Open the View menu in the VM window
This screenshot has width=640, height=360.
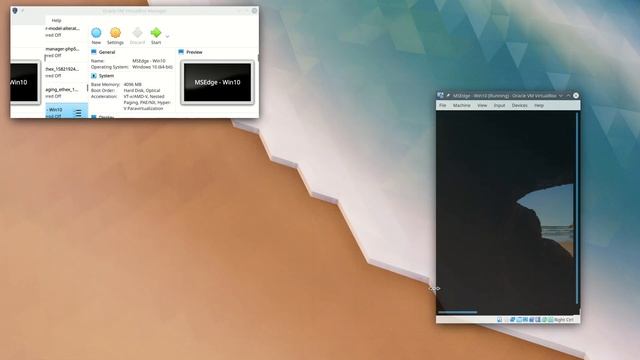click(x=482, y=105)
